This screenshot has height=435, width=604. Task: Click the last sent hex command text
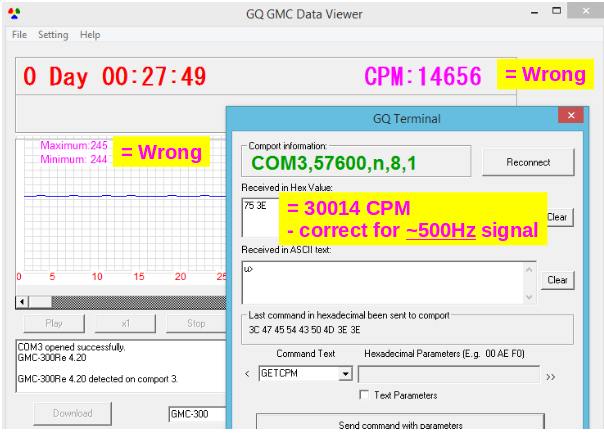coord(304,330)
